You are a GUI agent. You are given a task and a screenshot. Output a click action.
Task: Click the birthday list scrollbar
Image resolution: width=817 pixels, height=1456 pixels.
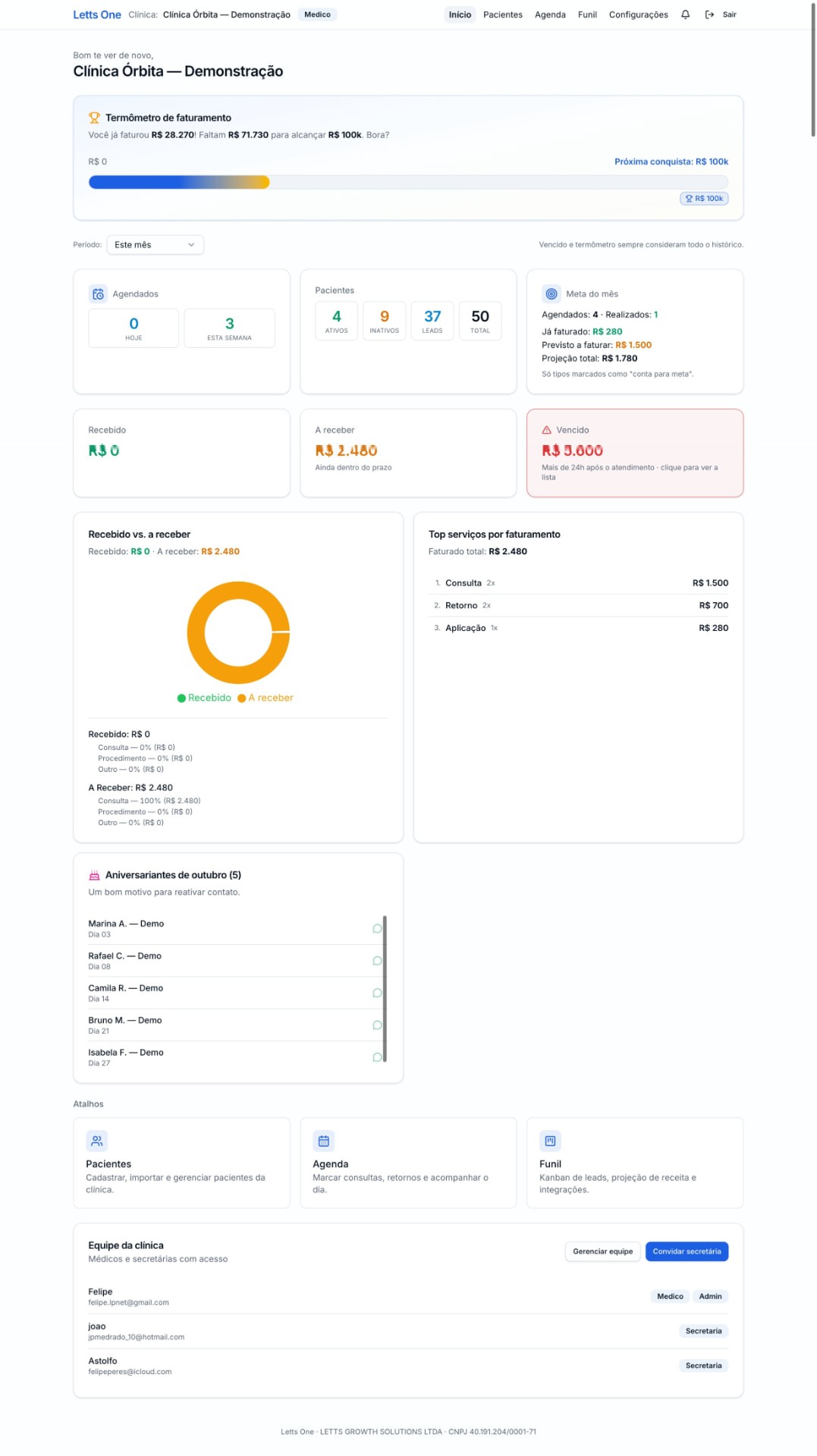click(385, 989)
